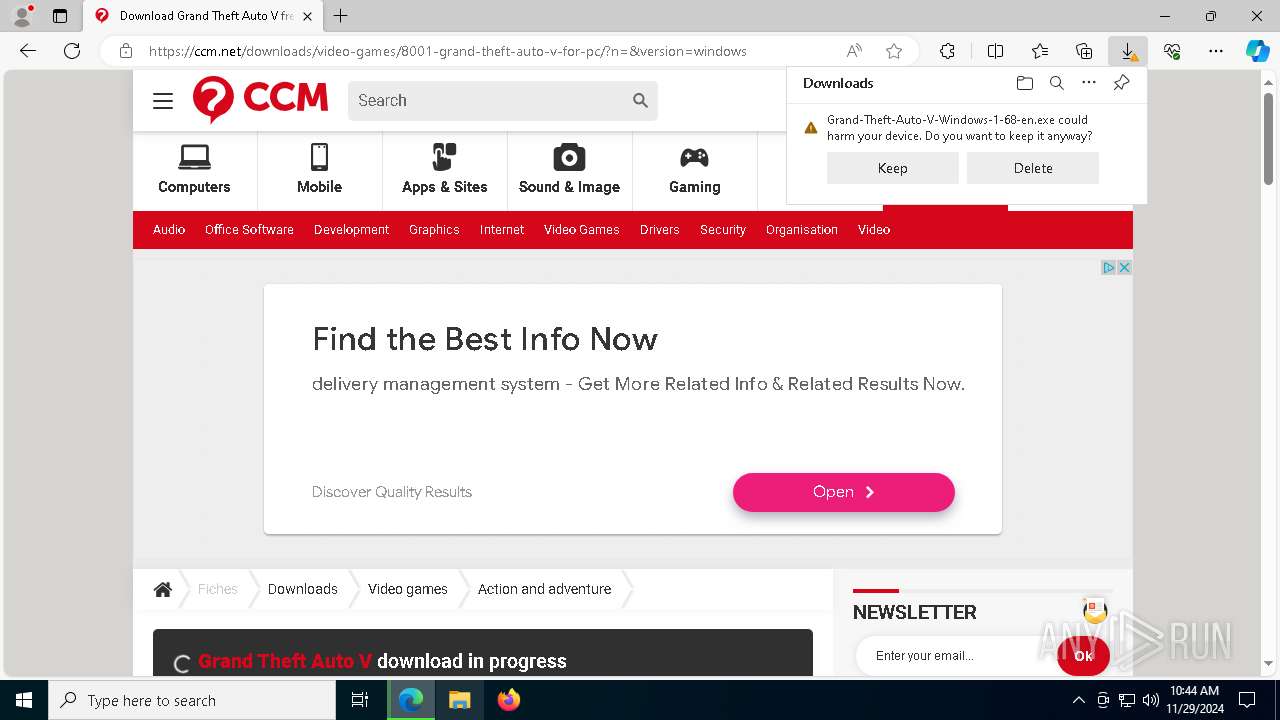Open the Sound & Image category
The image size is (1280, 720).
569,169
